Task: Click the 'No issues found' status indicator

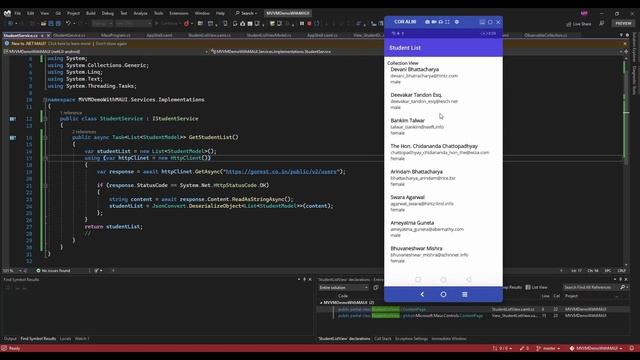Action: point(53,271)
